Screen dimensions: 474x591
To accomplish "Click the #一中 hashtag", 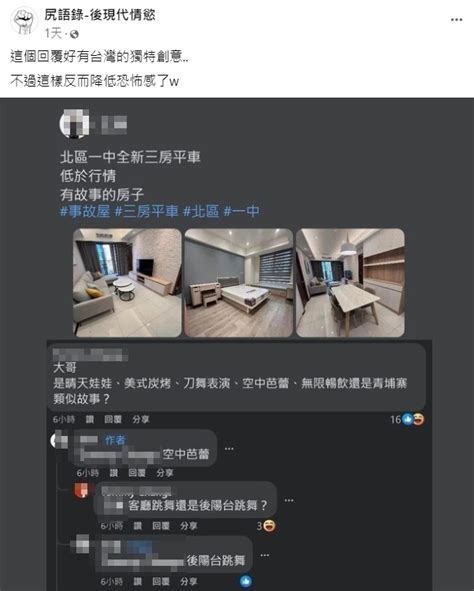I will pyautogui.click(x=242, y=211).
